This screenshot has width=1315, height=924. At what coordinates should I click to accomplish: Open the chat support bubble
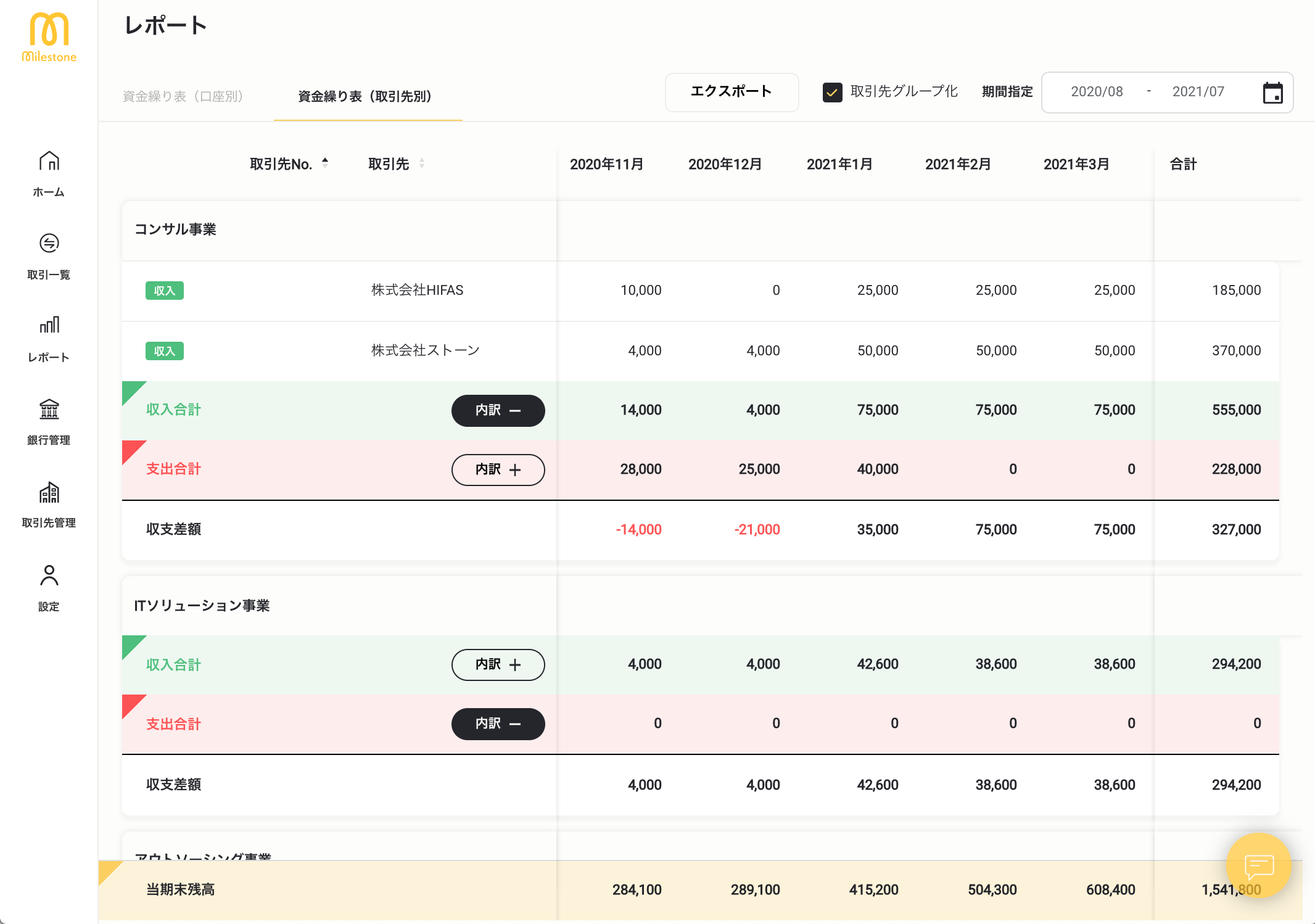[1258, 865]
